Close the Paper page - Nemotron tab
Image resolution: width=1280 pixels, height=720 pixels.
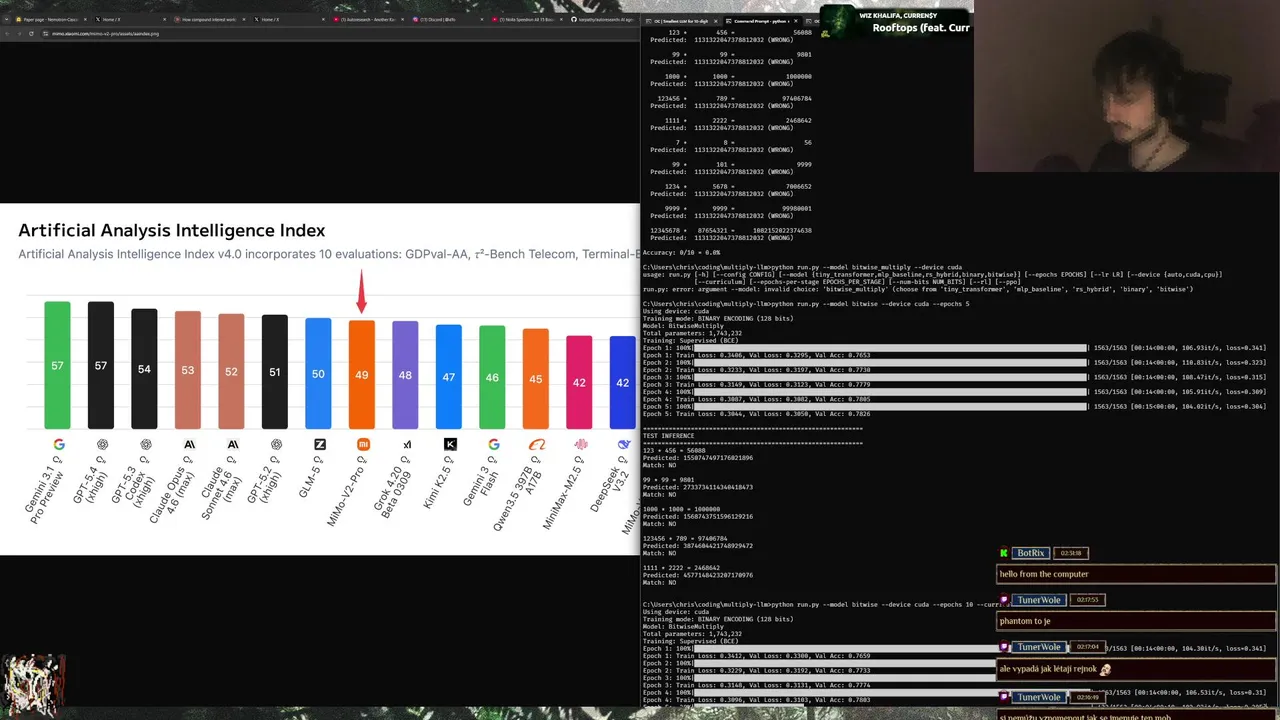pos(86,19)
